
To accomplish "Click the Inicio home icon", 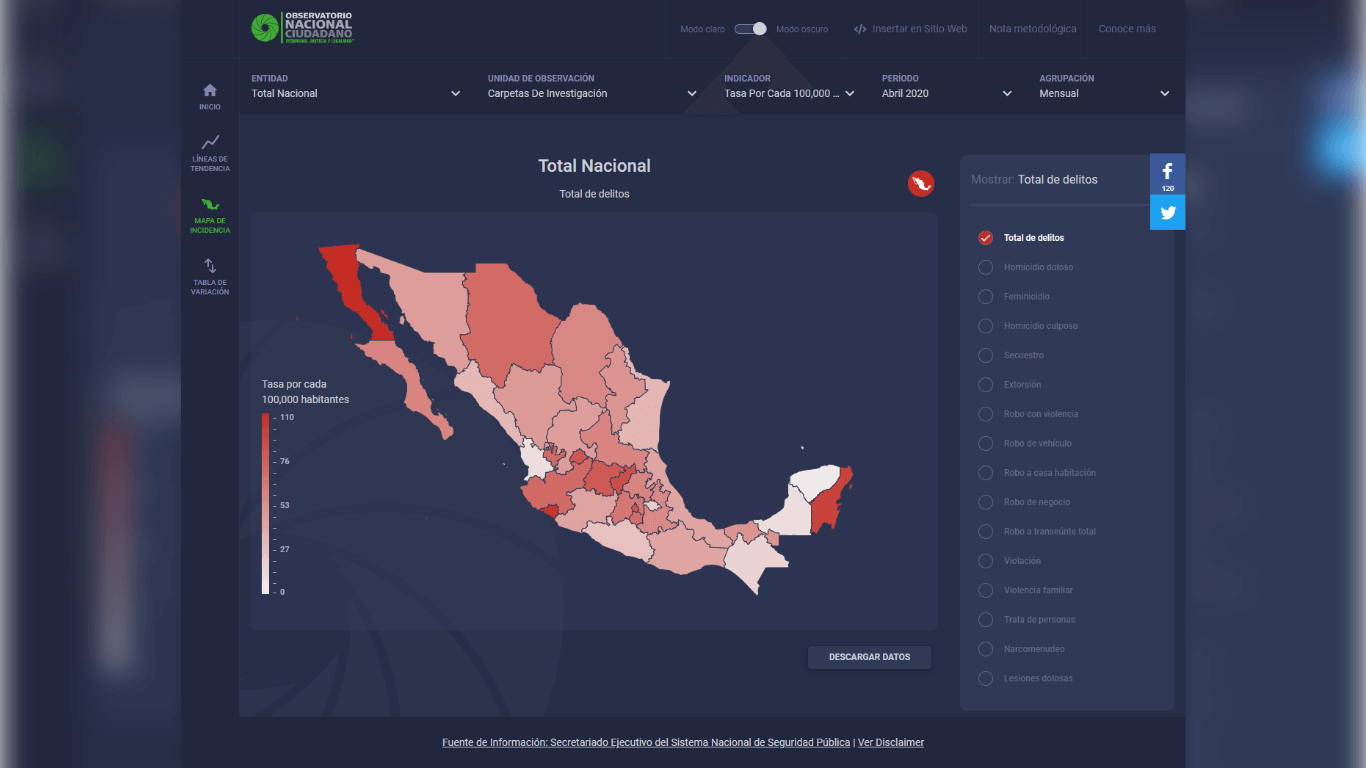I will click(x=210, y=91).
